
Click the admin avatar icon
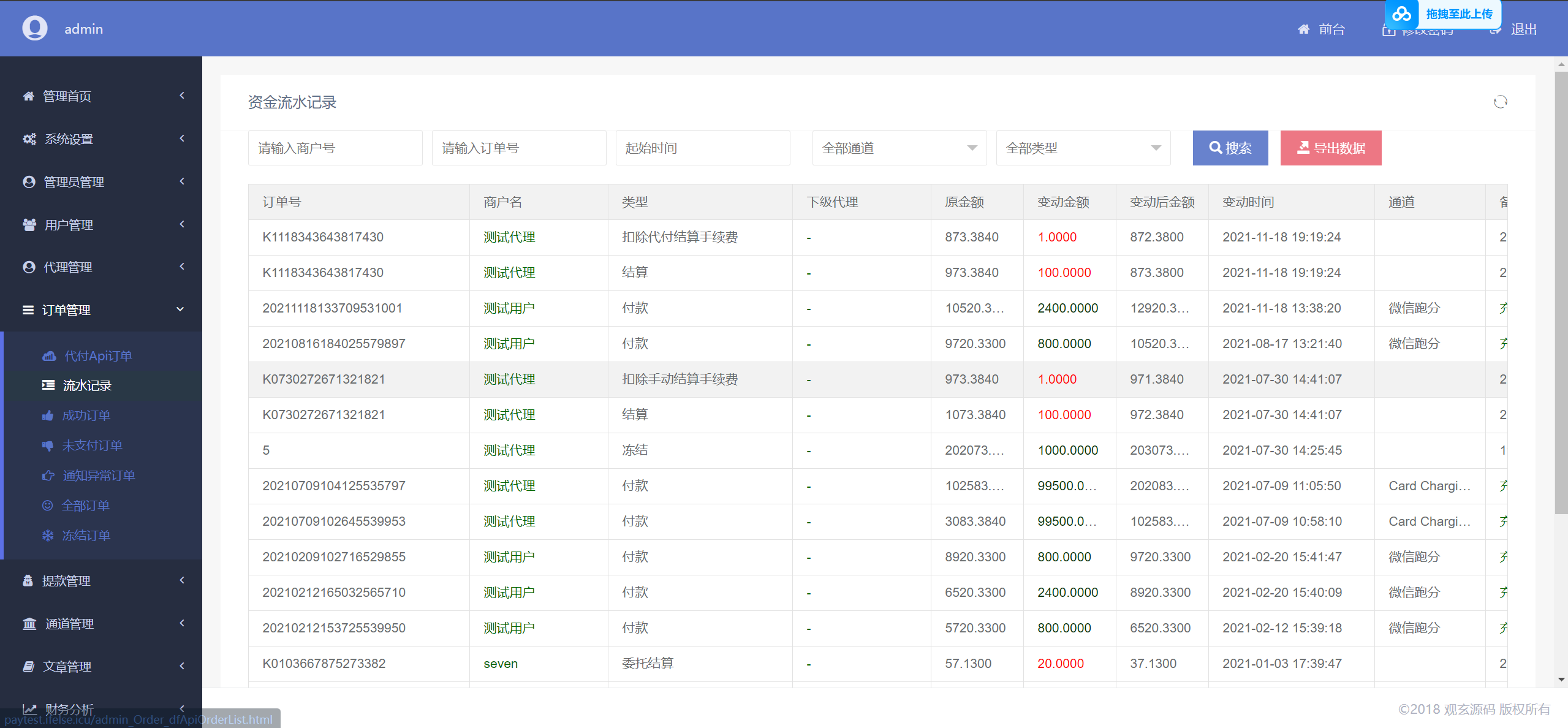pyautogui.click(x=35, y=28)
